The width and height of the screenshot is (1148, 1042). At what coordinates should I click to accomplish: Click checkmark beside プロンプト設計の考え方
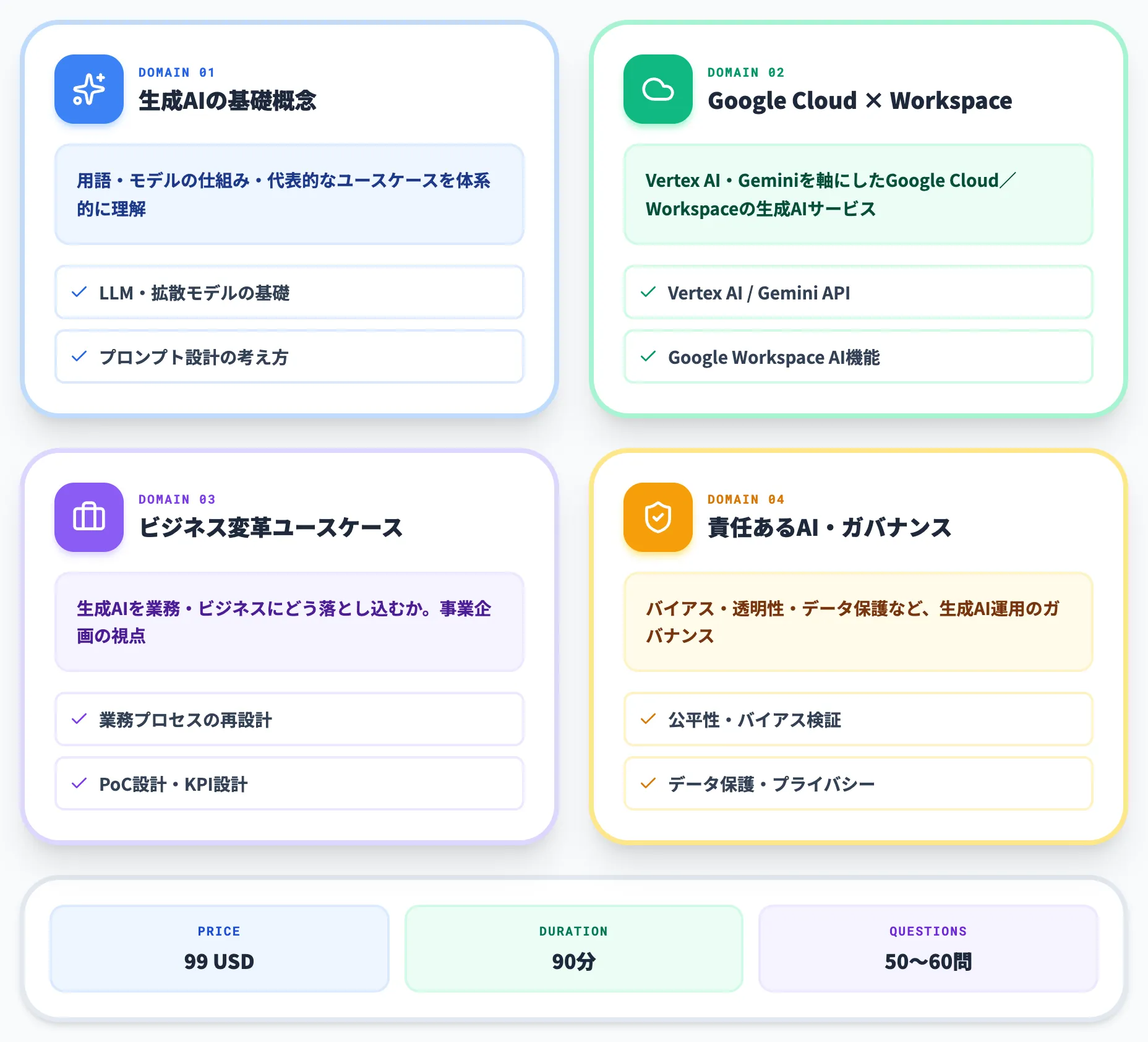(79, 356)
